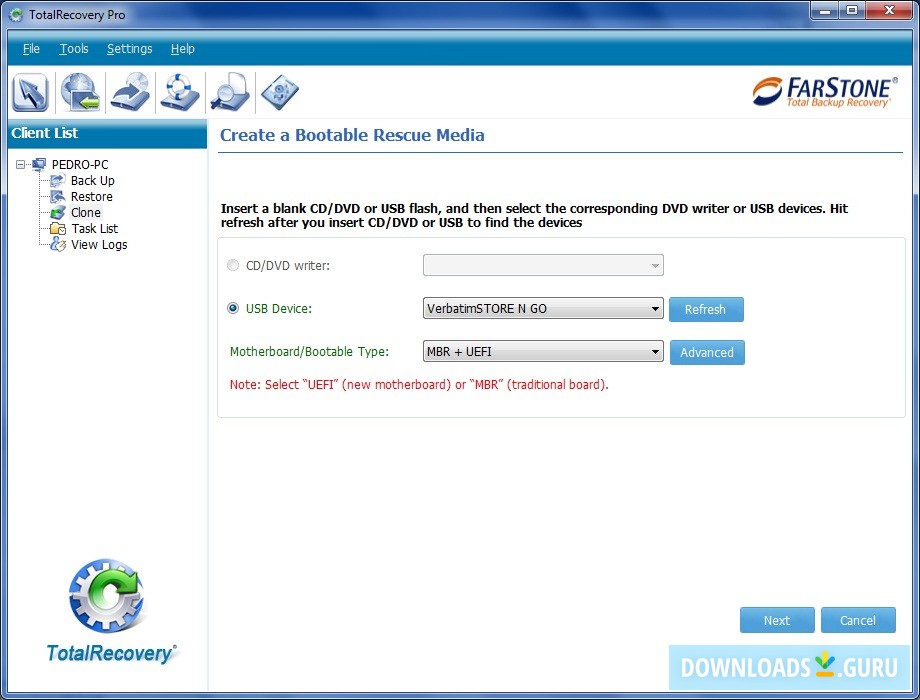Screen dimensions: 920x700
Task: Click the Advanced button
Action: pyautogui.click(x=707, y=352)
